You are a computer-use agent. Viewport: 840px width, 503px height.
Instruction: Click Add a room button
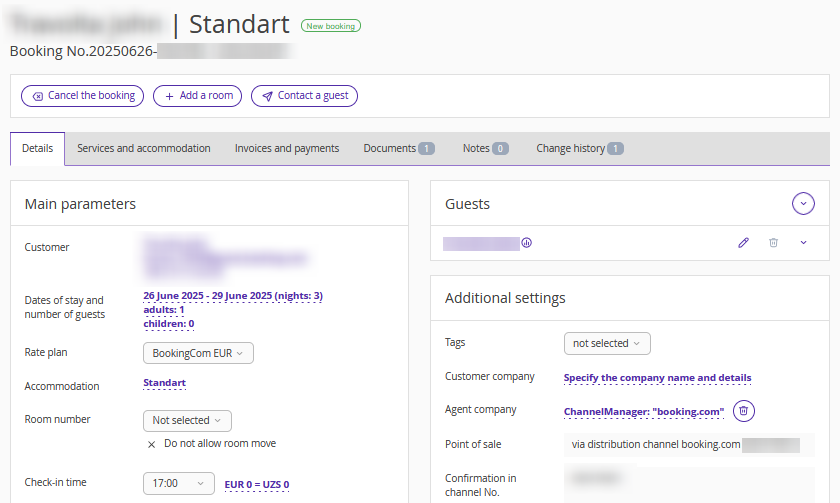(x=198, y=96)
